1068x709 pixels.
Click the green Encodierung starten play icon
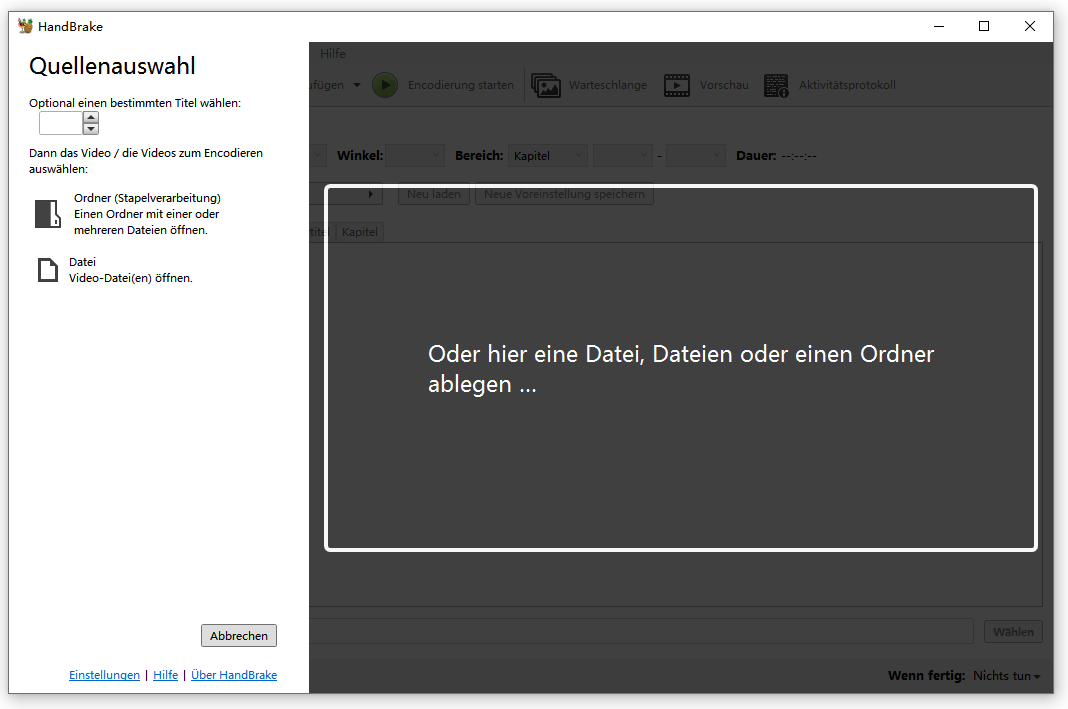(385, 85)
